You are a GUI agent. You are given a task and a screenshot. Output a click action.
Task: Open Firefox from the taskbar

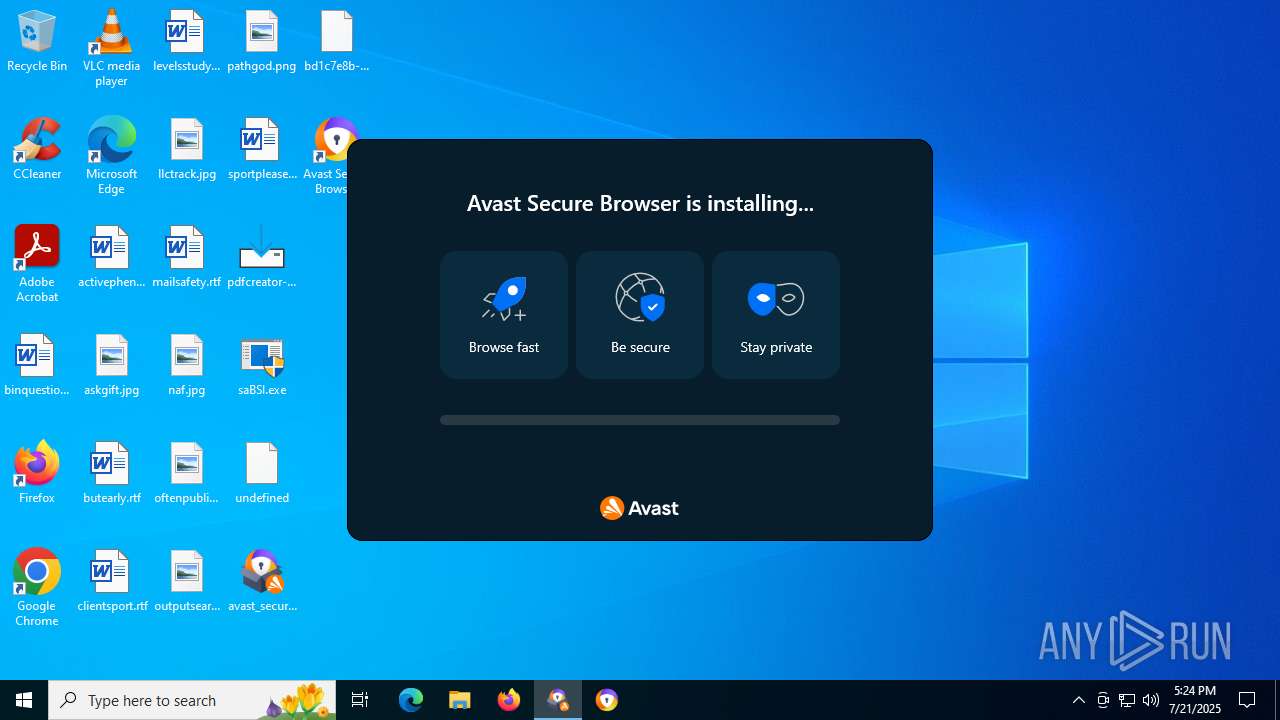(509, 700)
